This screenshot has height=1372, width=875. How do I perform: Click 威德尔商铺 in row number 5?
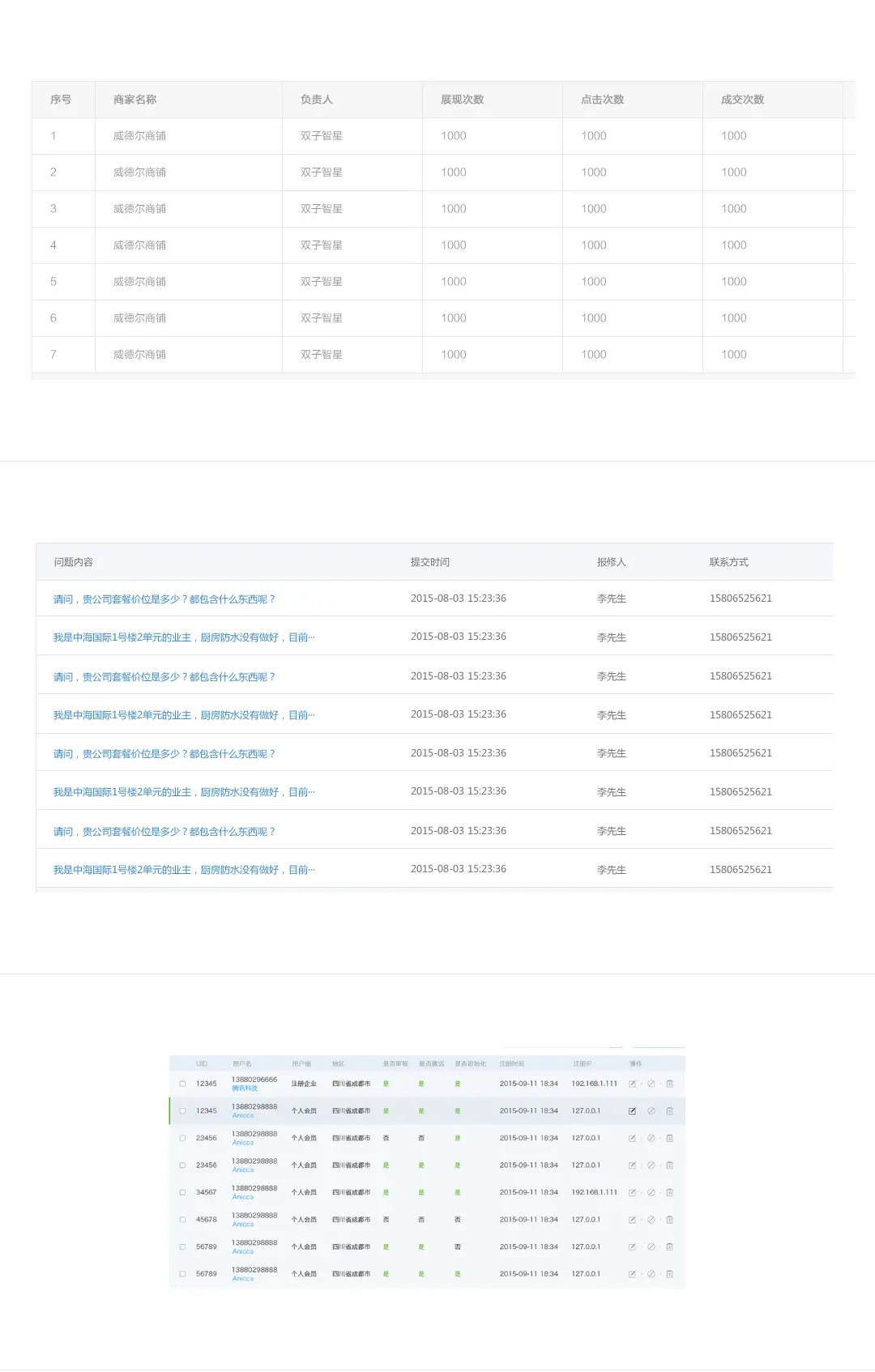[x=139, y=282]
